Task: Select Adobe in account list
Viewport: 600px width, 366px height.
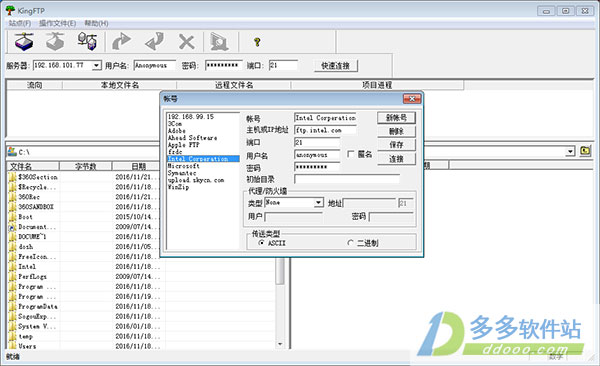Action: point(203,131)
